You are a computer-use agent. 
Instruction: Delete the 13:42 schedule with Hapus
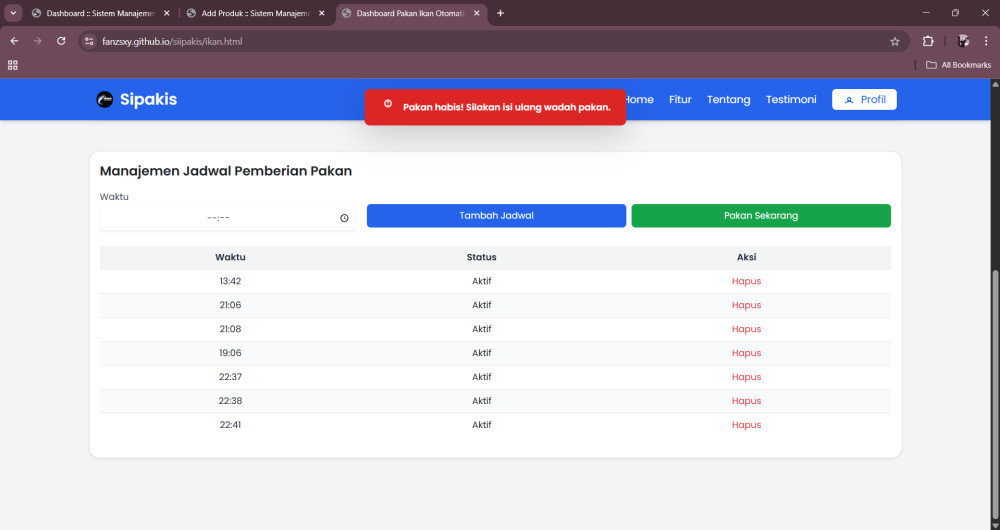point(746,281)
